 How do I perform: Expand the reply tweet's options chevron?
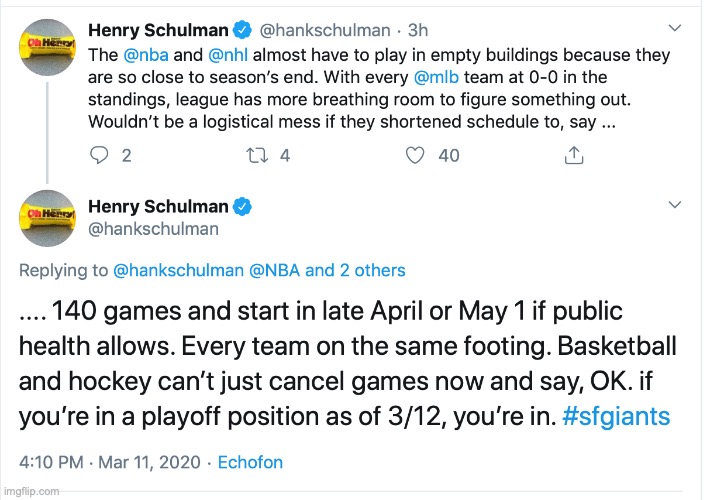[674, 204]
